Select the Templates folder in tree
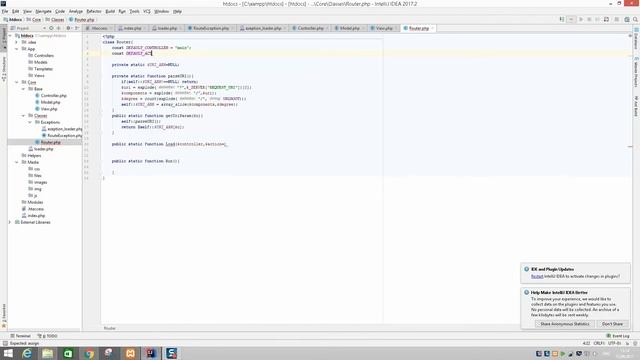 (43, 69)
